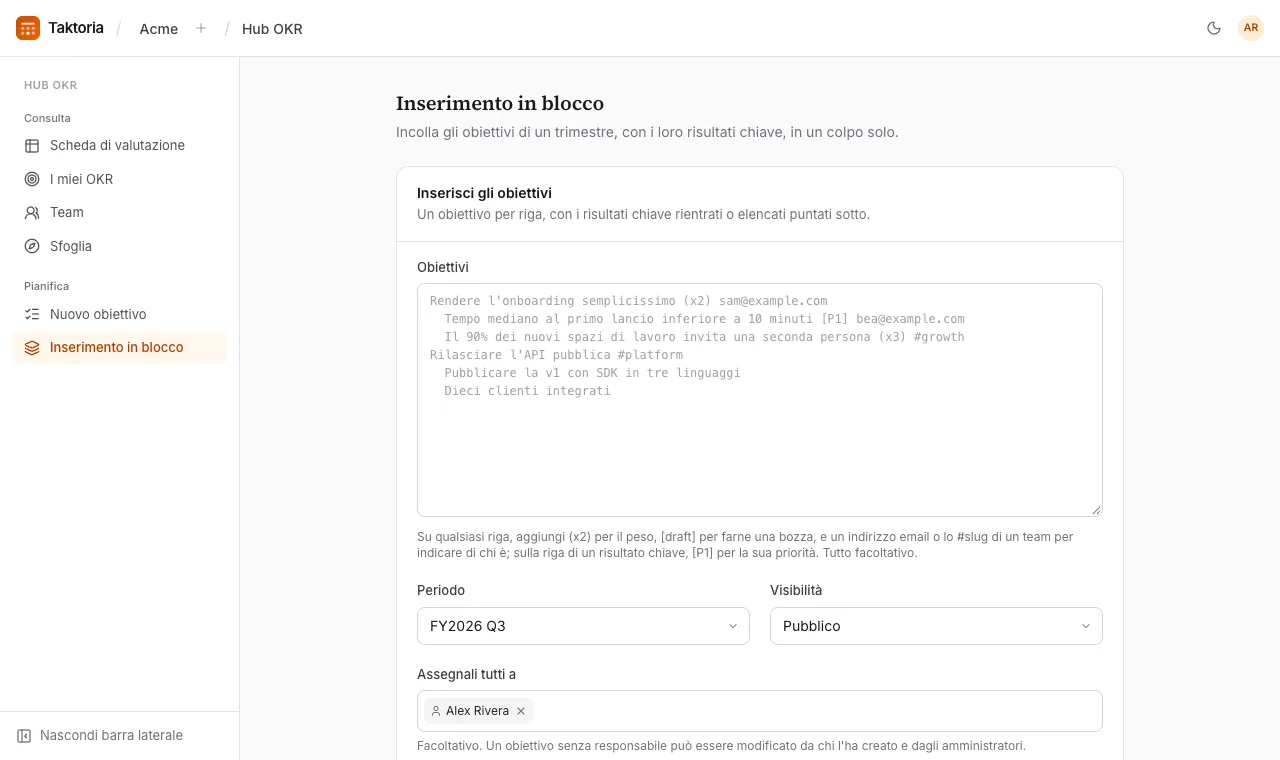Open the Team page
Viewport: 1280px width, 760px height.
(119, 212)
